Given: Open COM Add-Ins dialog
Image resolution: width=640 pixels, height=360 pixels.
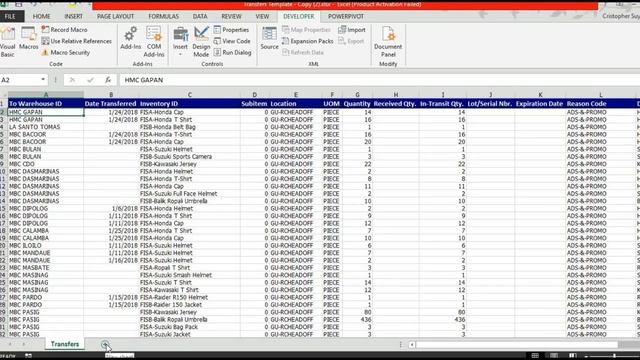Looking at the screenshot, I should tap(154, 42).
